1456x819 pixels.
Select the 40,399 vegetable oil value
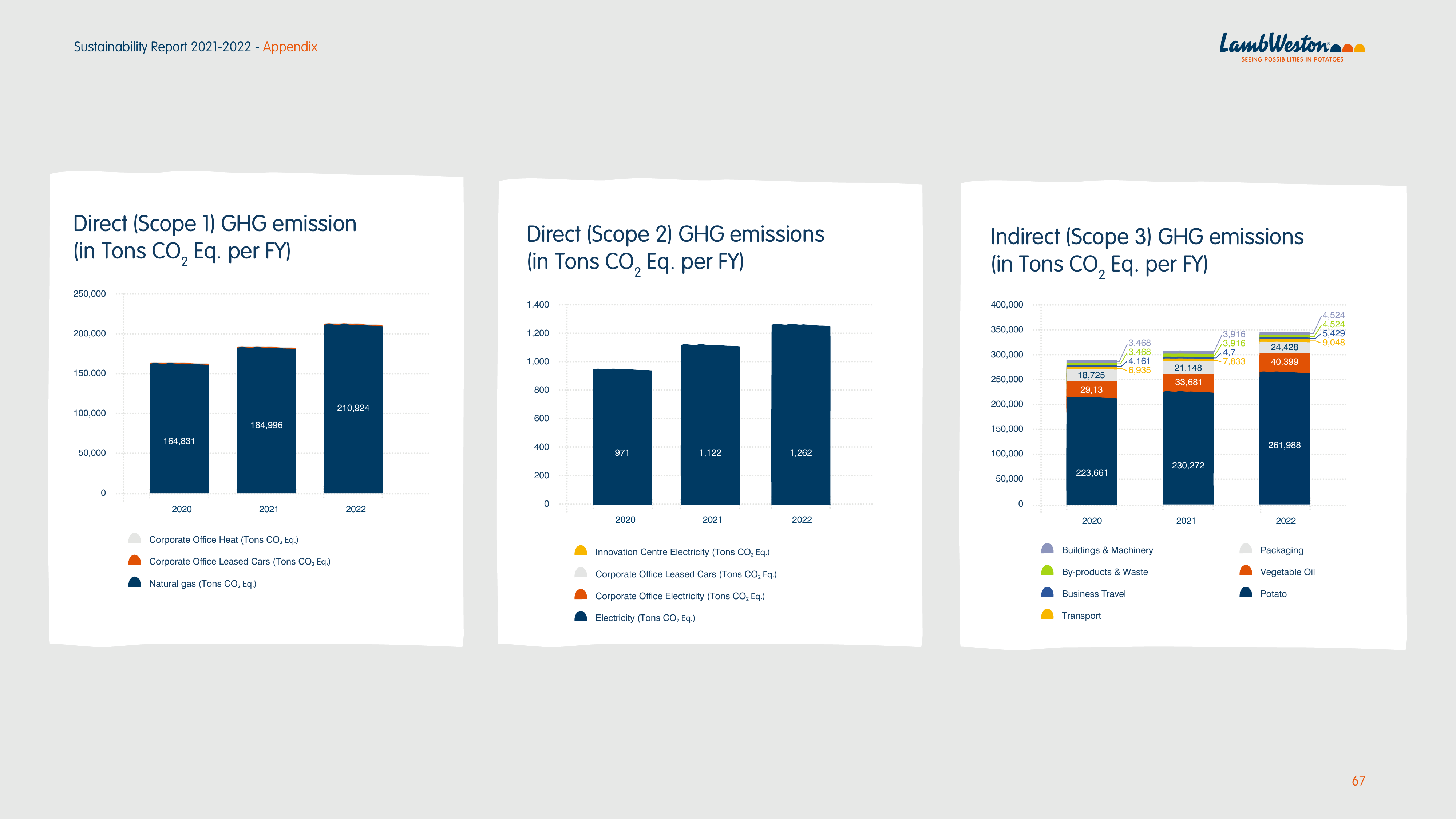[x=1284, y=362]
